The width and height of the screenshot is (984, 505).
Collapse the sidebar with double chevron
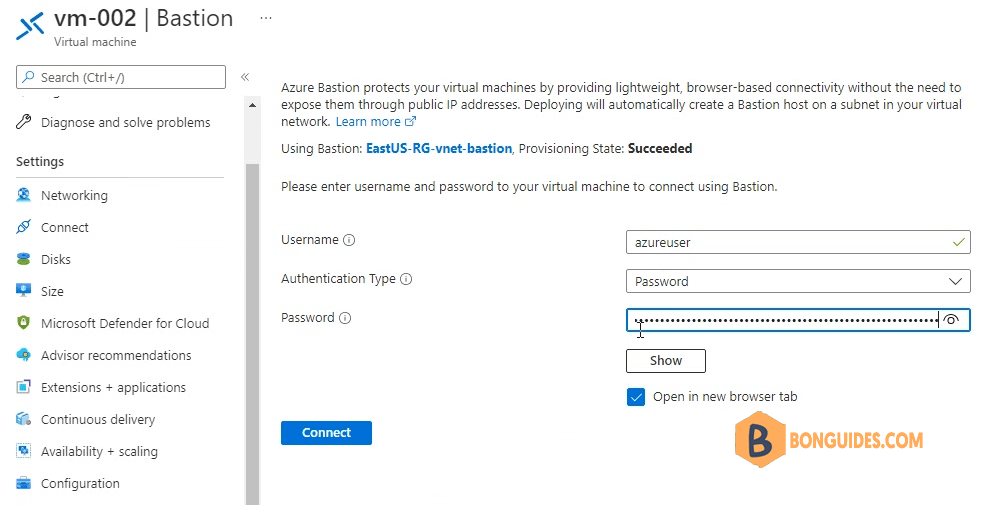coord(245,77)
